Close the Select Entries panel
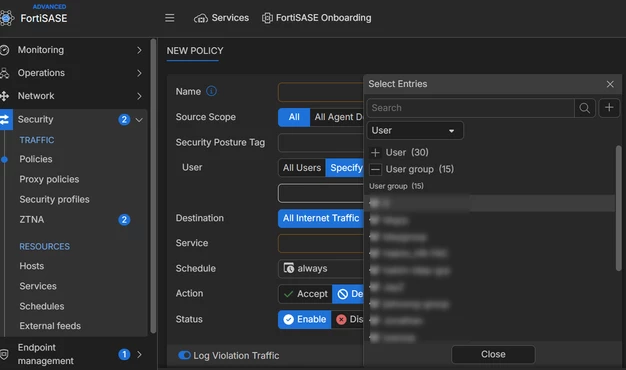 (610, 84)
